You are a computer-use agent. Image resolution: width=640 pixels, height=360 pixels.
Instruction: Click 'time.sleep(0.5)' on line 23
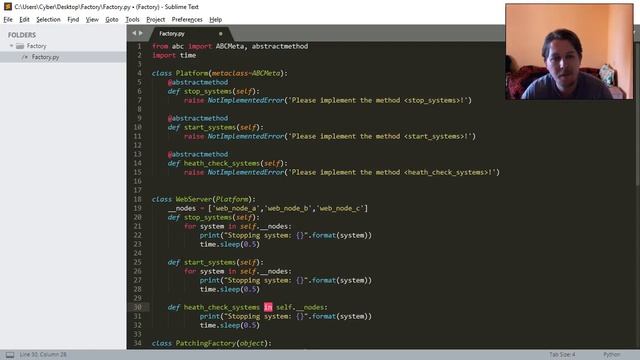[230, 244]
